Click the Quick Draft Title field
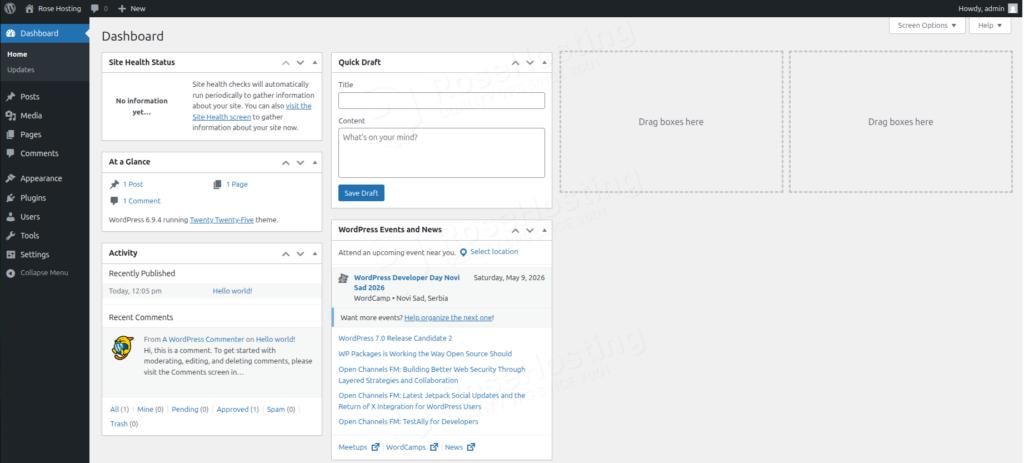This screenshot has height=463, width=1024. [x=441, y=101]
